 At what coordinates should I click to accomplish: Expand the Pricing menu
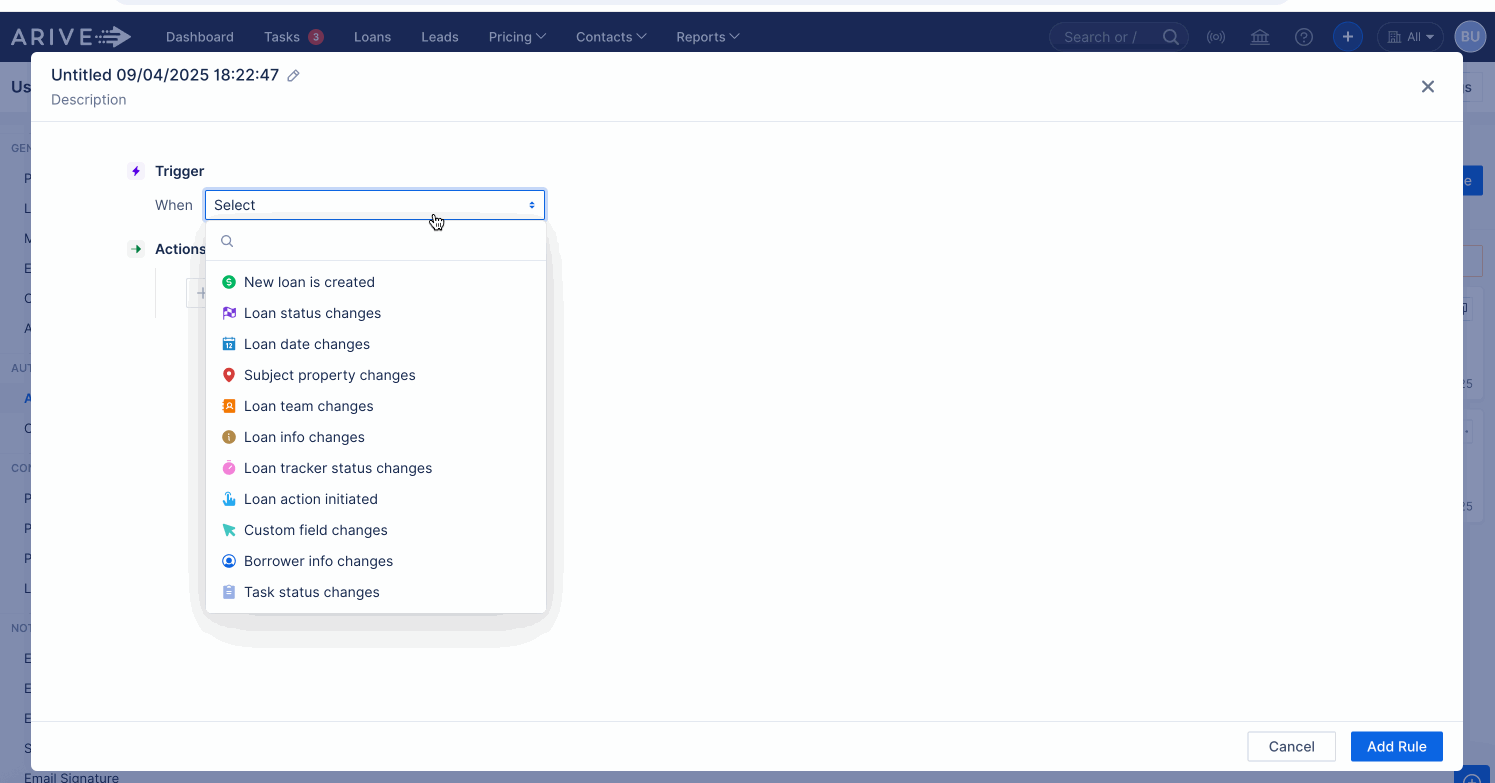[517, 37]
